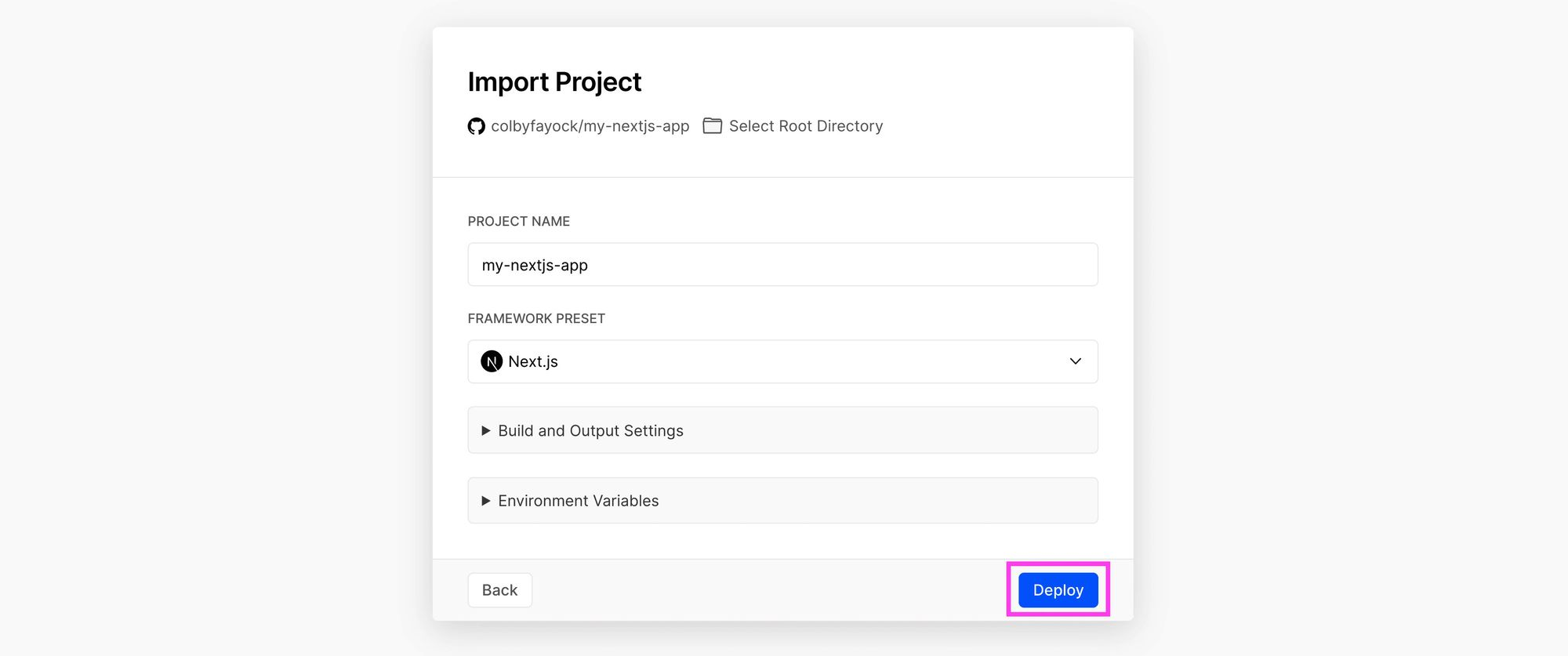Deploy the project
The height and width of the screenshot is (656, 1568).
[1058, 590]
